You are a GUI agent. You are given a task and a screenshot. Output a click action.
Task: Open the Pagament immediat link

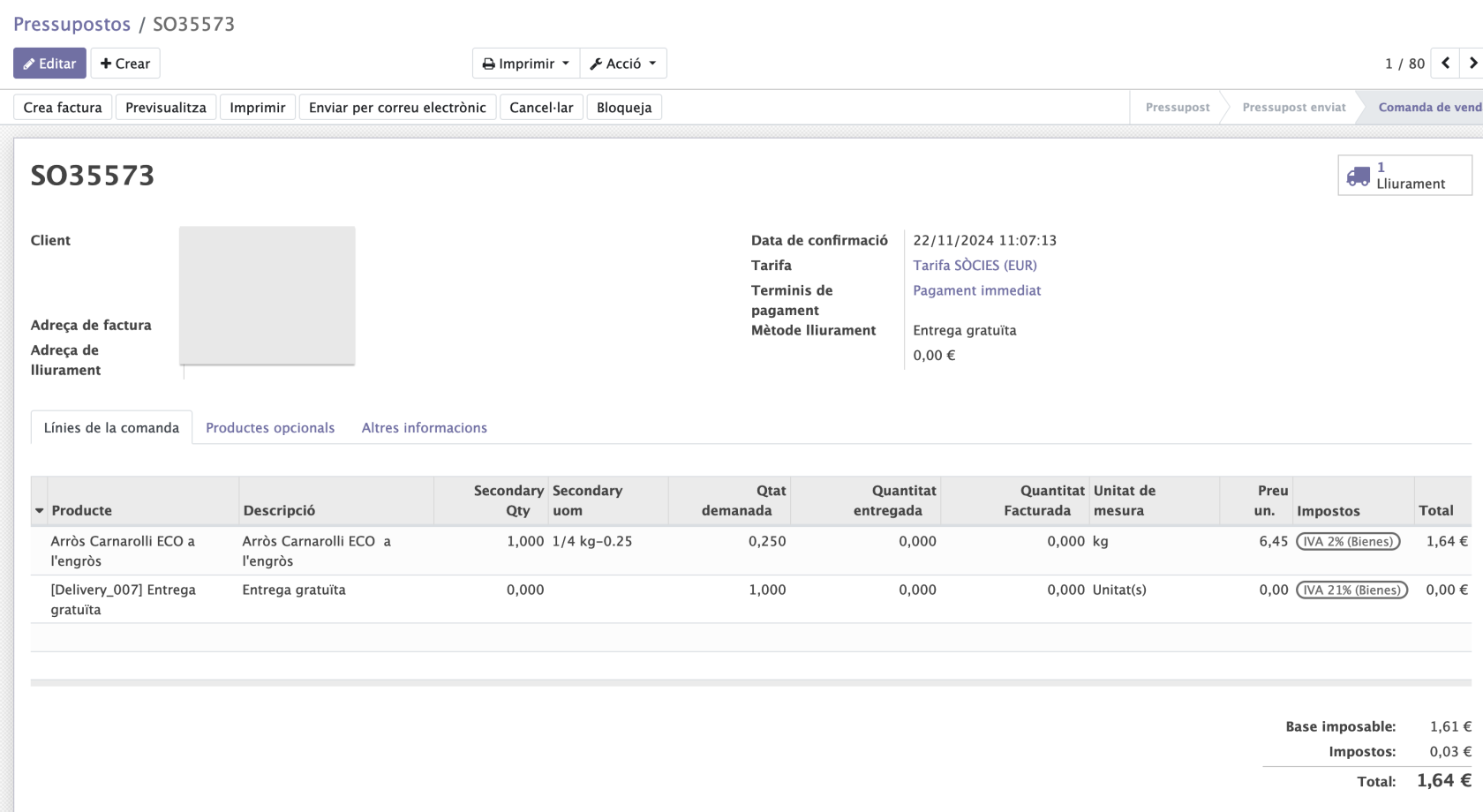977,290
